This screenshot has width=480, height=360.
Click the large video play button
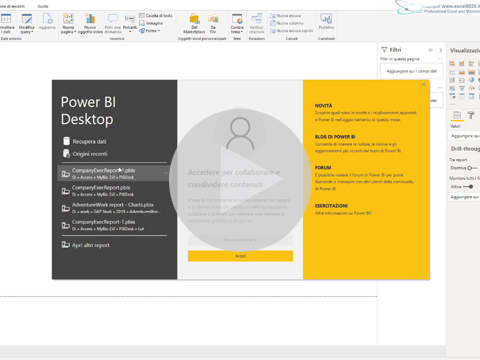[x=240, y=179]
